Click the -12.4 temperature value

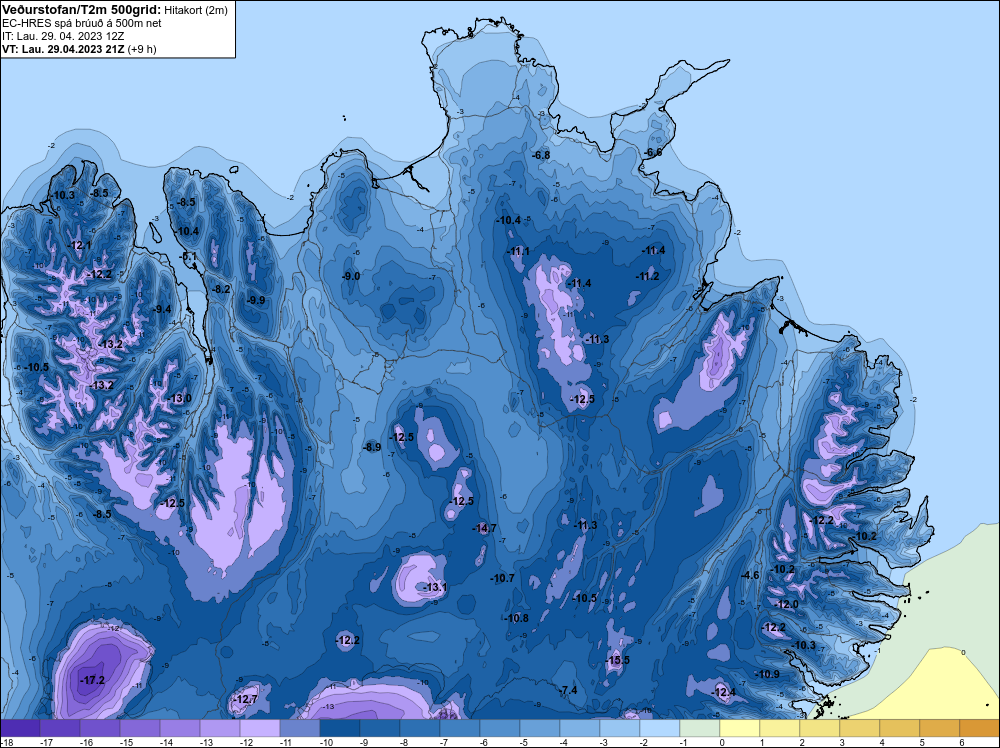pos(723,693)
